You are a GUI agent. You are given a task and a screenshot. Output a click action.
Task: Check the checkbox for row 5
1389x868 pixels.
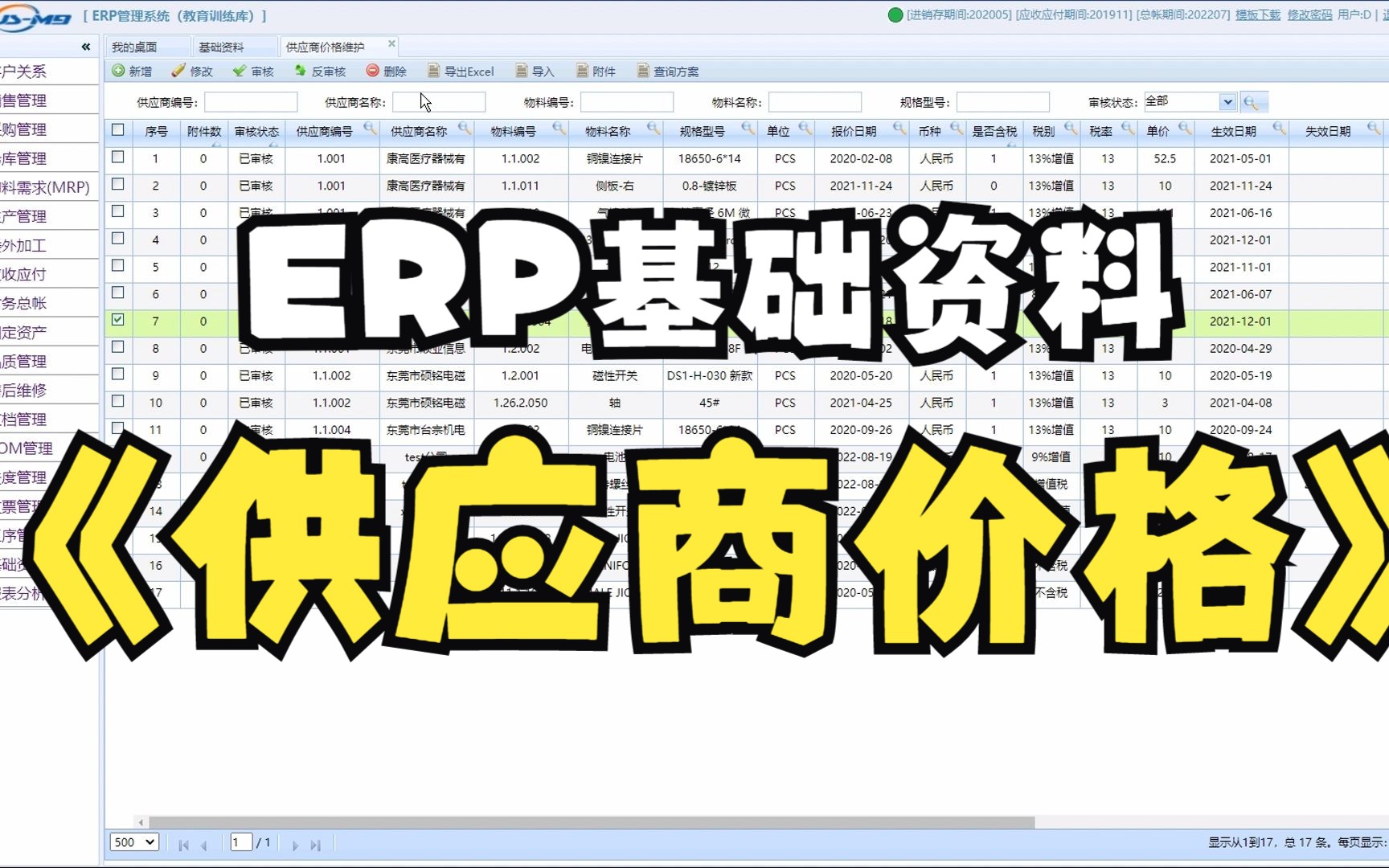(x=118, y=265)
